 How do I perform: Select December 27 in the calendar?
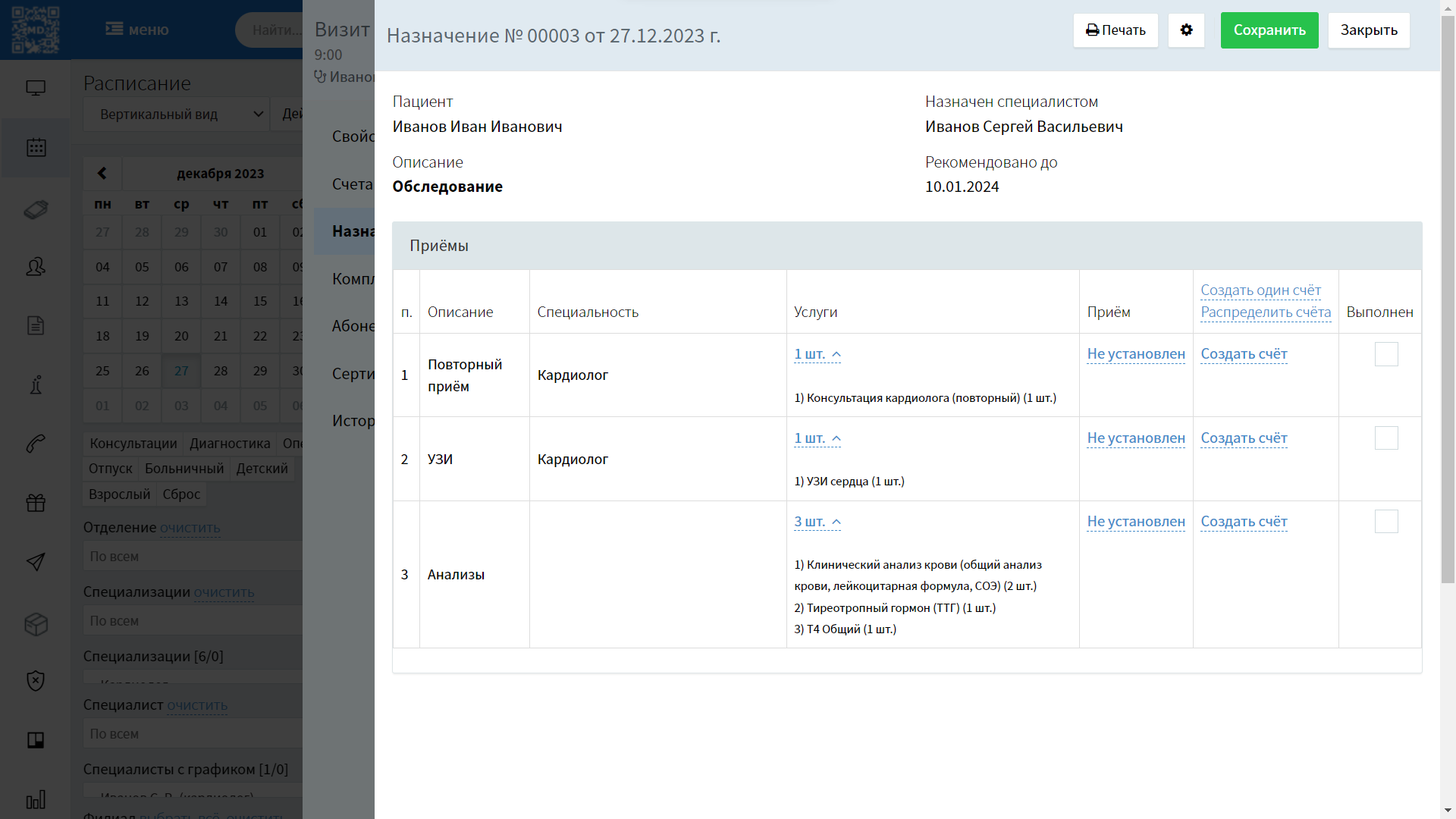click(x=181, y=371)
